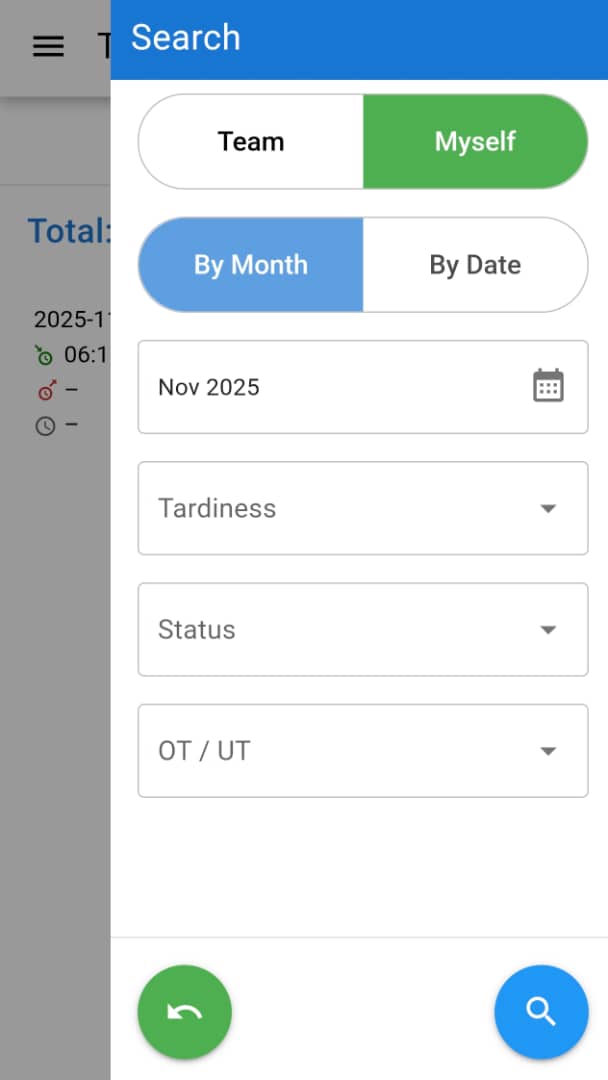Open the hamburger navigation menu
The image size is (608, 1080).
(48, 46)
